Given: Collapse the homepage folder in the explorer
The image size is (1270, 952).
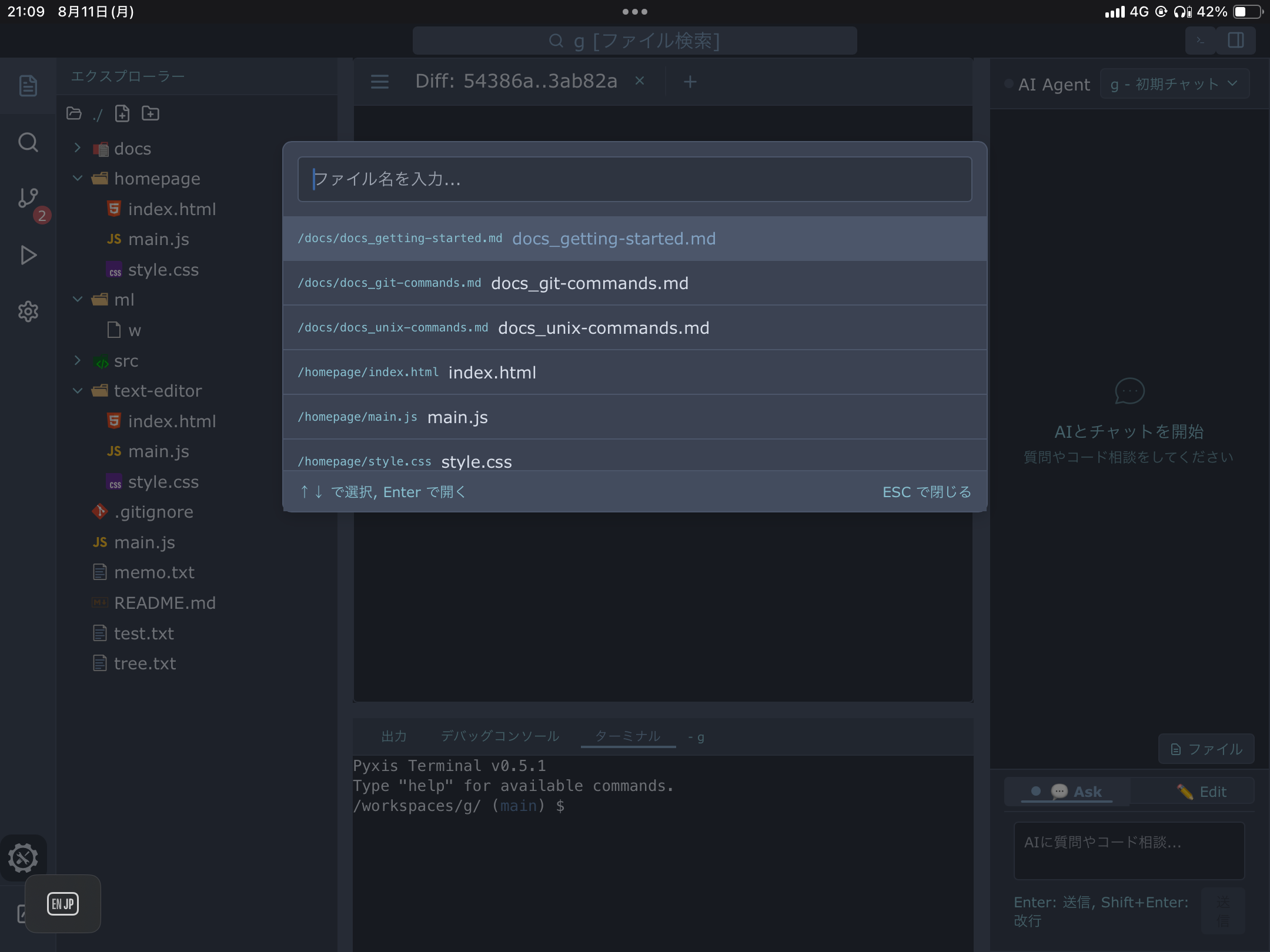Looking at the screenshot, I should [78, 178].
